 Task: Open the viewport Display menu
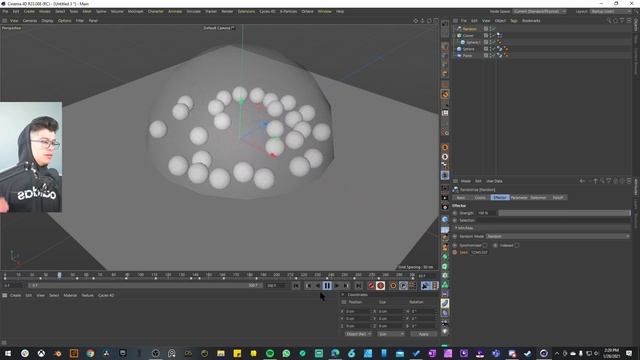point(47,20)
